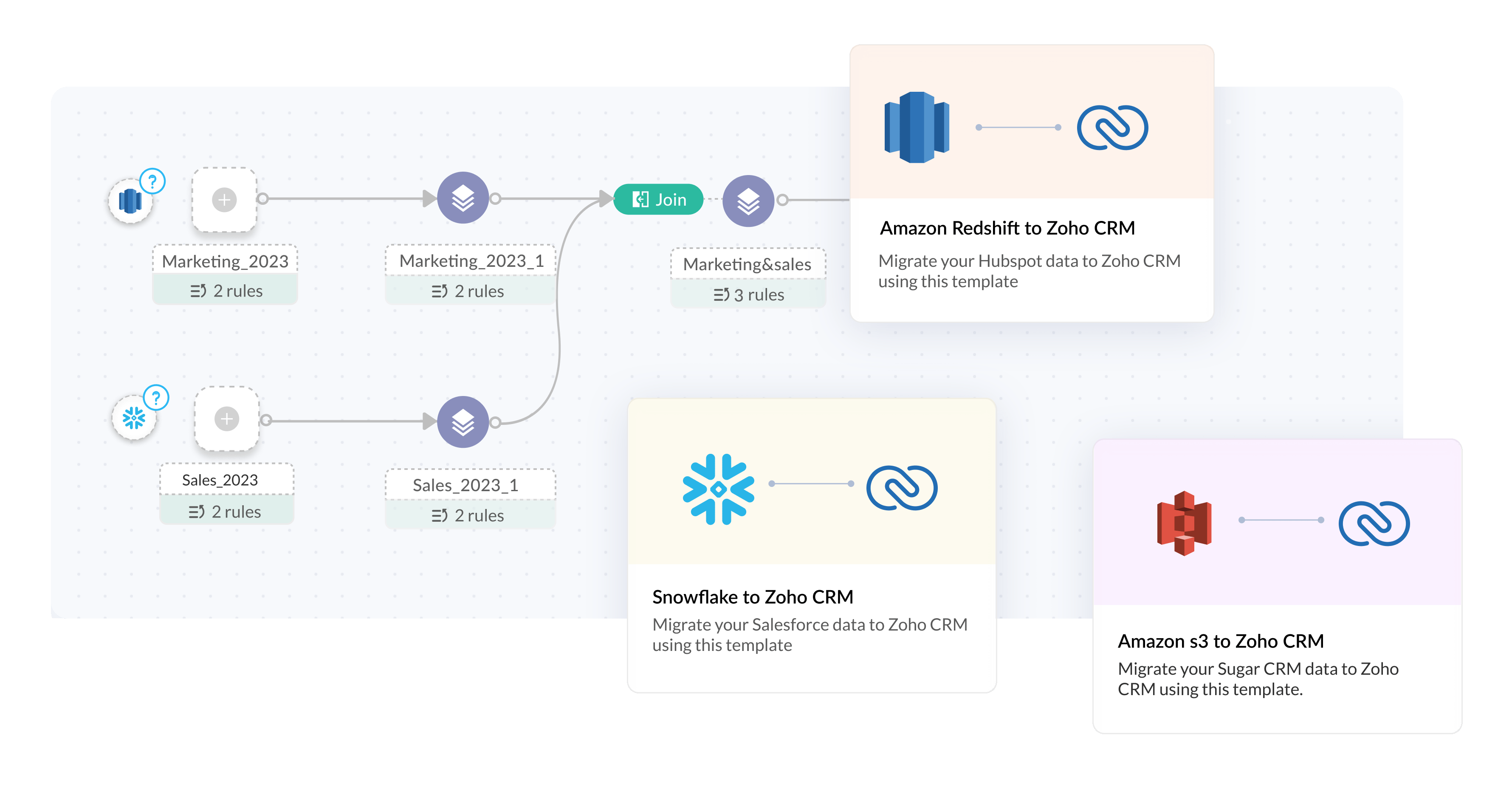Click Zoho CRM logo in Redshift template card
1512x792 pixels.
pos(1113,127)
